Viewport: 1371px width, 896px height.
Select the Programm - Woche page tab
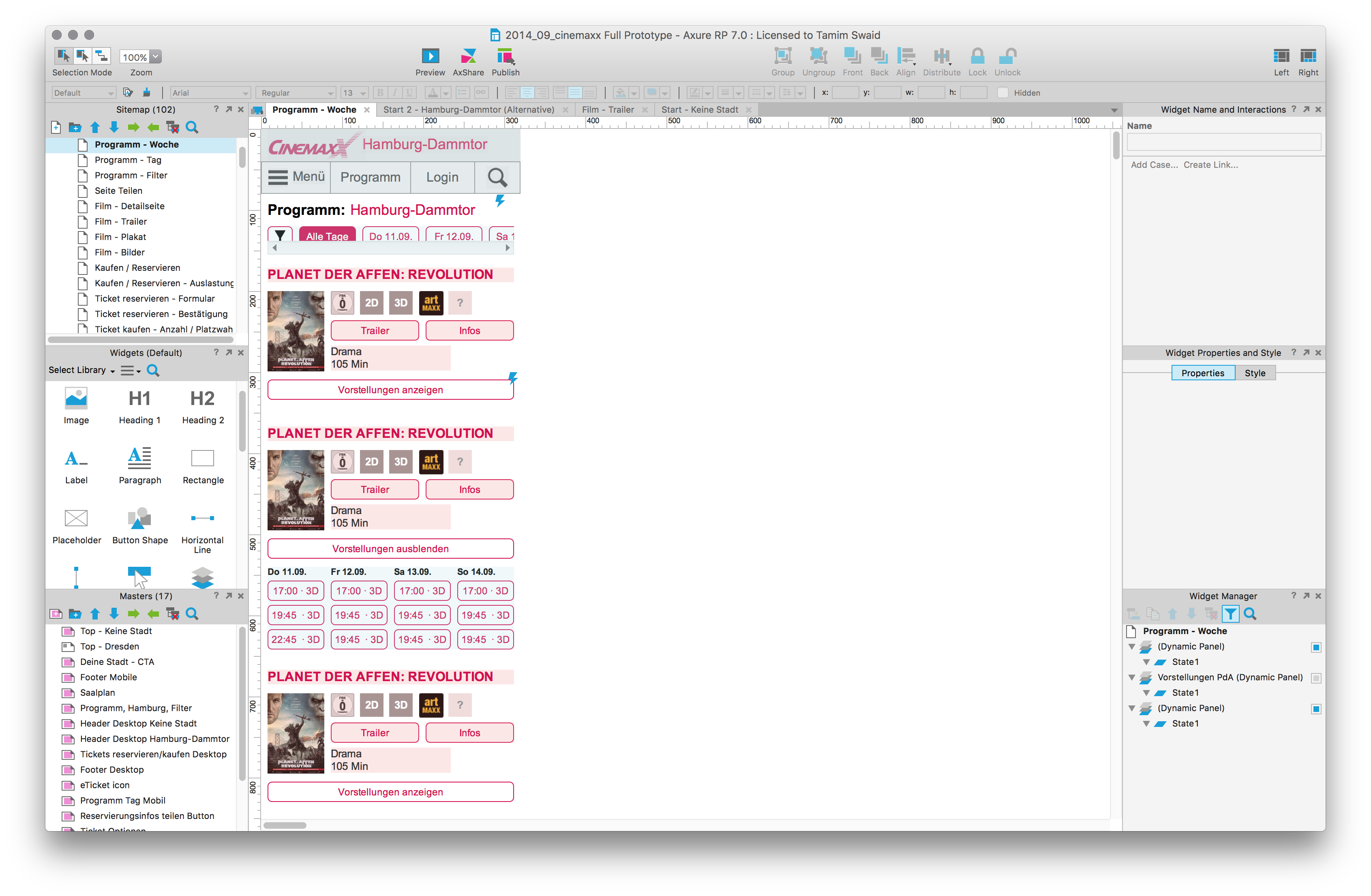pos(315,110)
